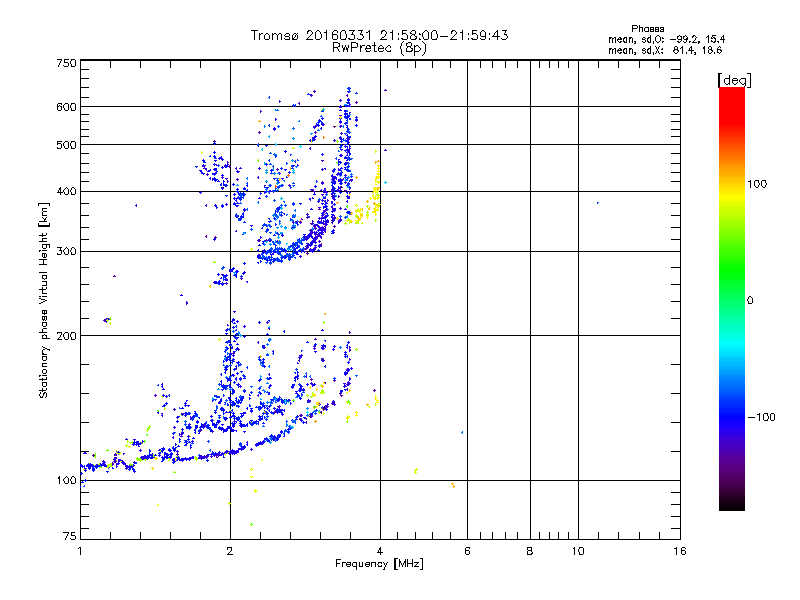The width and height of the screenshot is (800, 600).
Task: Click the color bar tick label "100" beside yellow
Action: [757, 184]
